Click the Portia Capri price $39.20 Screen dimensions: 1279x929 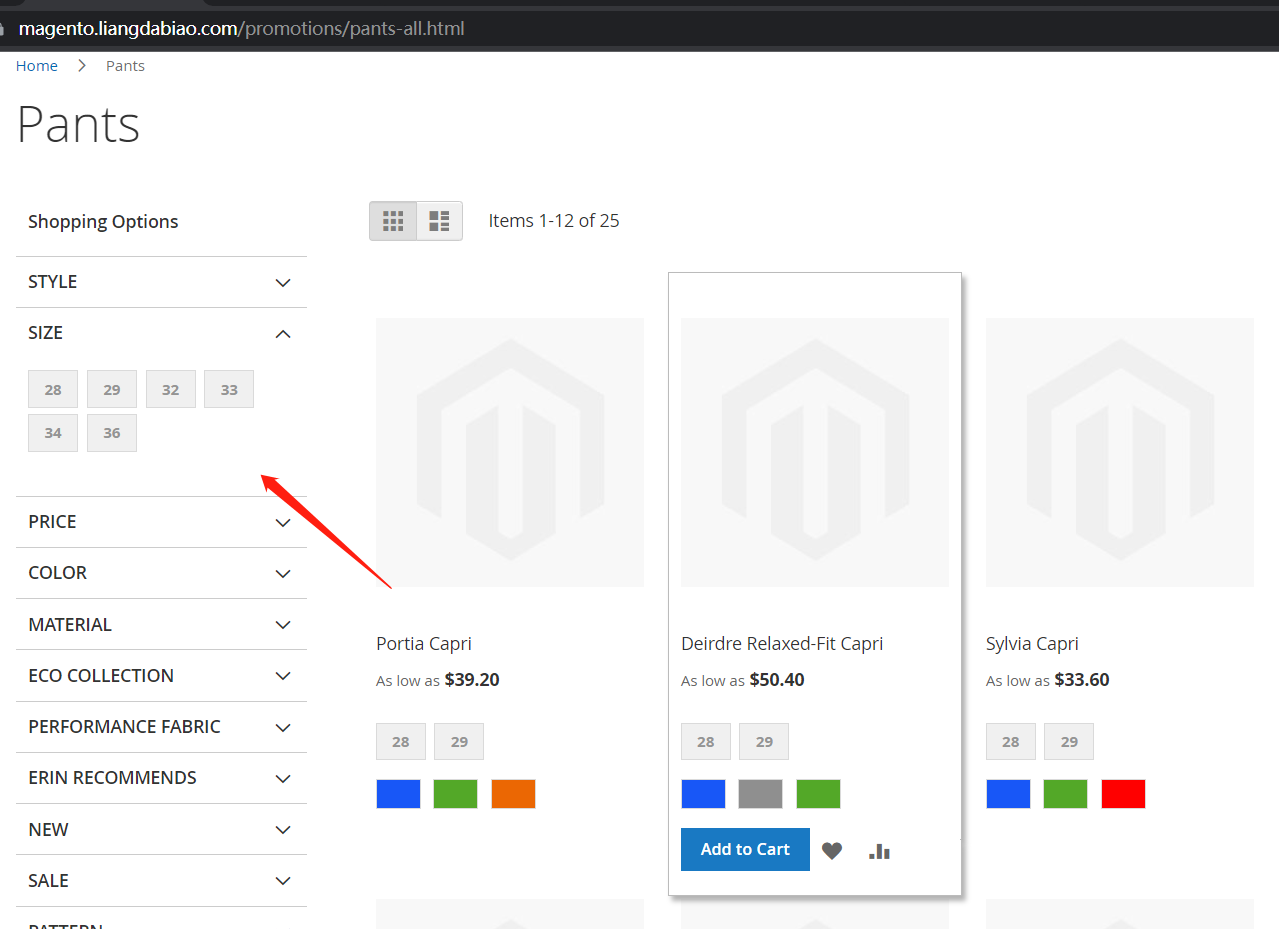[x=472, y=680]
